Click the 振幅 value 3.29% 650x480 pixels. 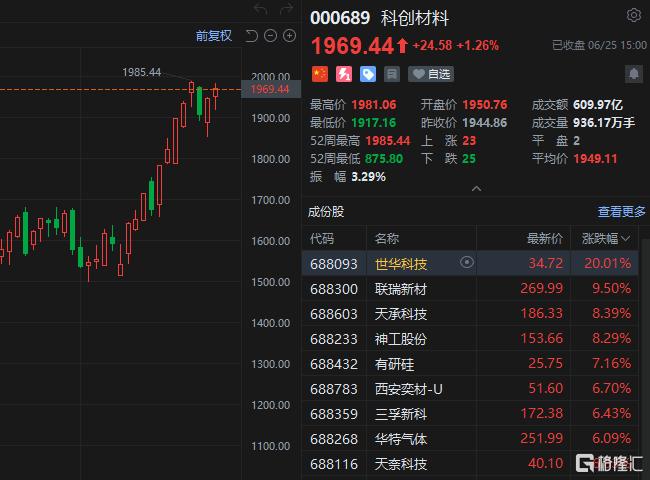(x=369, y=177)
